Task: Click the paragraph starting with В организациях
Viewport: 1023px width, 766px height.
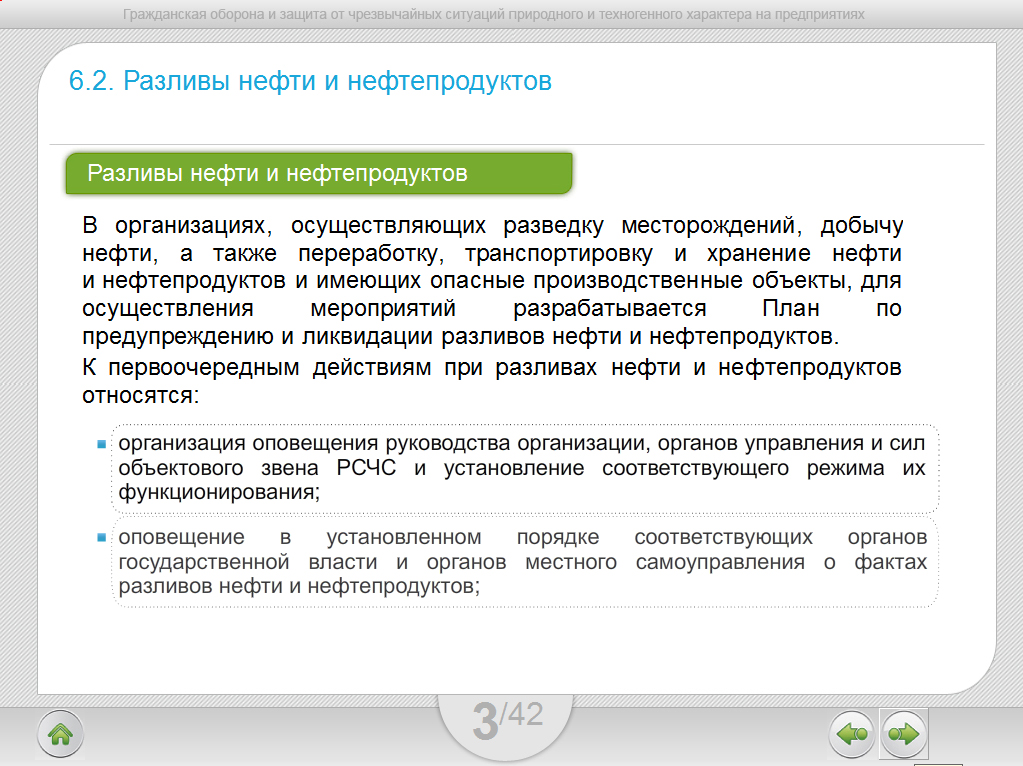Action: (491, 279)
